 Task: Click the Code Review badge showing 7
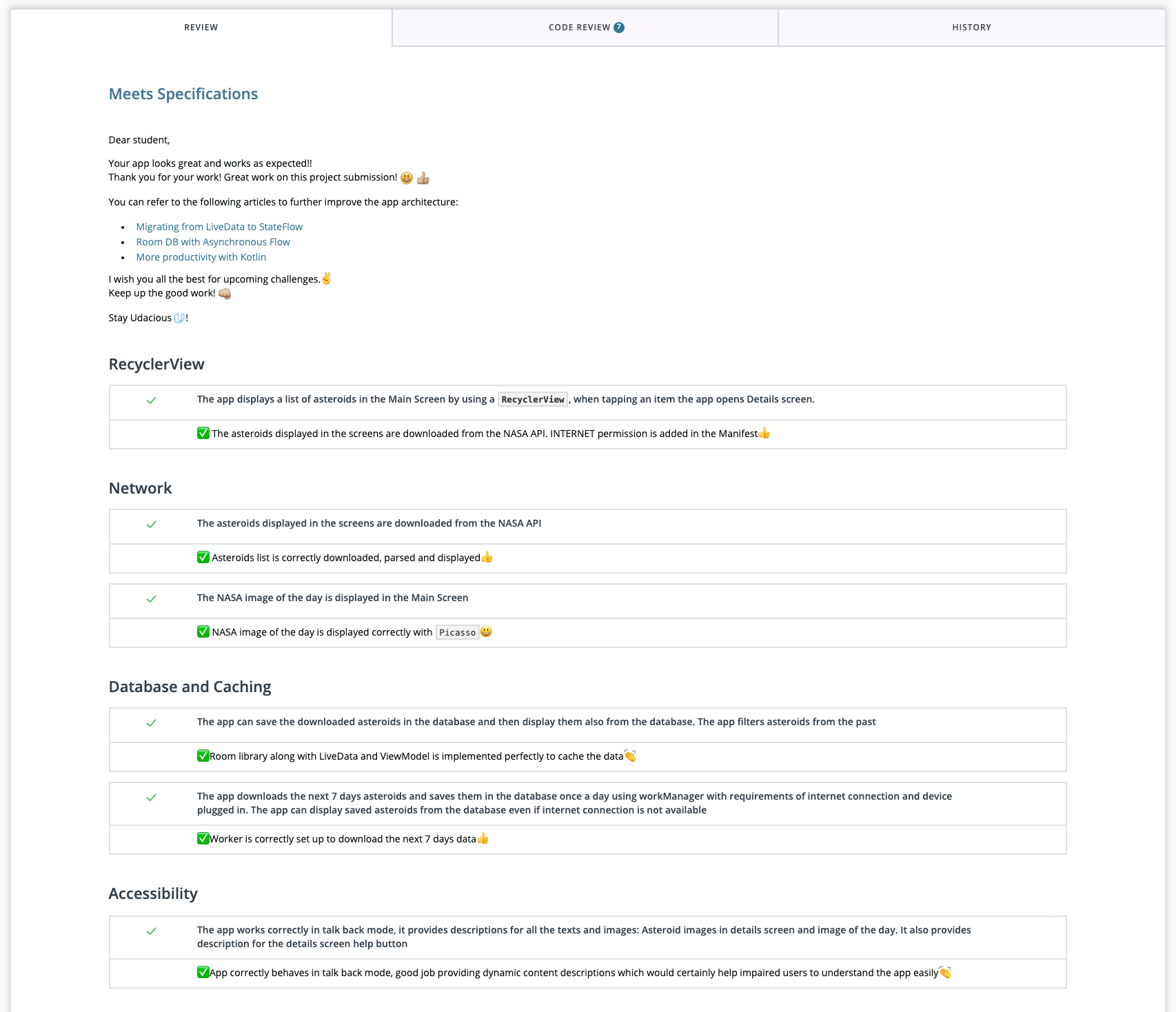pos(618,27)
